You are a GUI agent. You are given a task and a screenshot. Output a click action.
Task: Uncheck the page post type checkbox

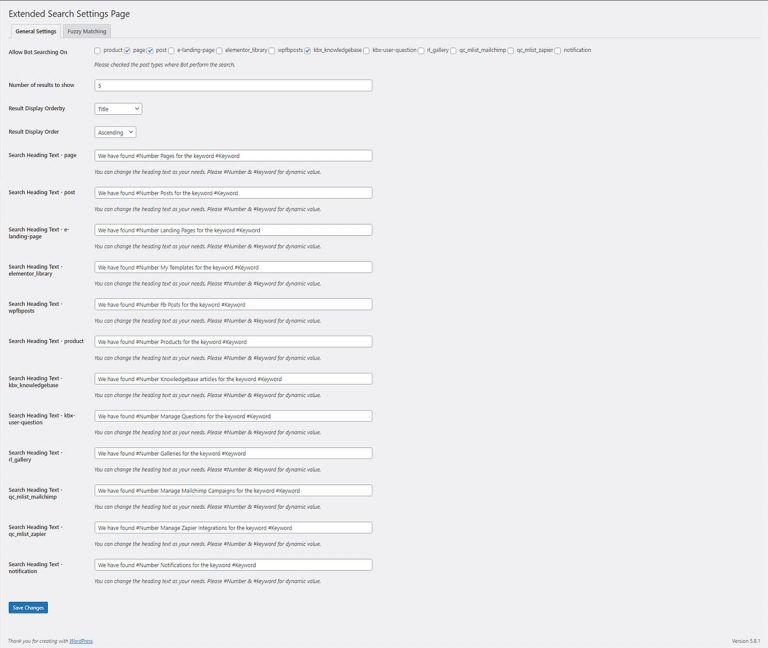(x=127, y=50)
